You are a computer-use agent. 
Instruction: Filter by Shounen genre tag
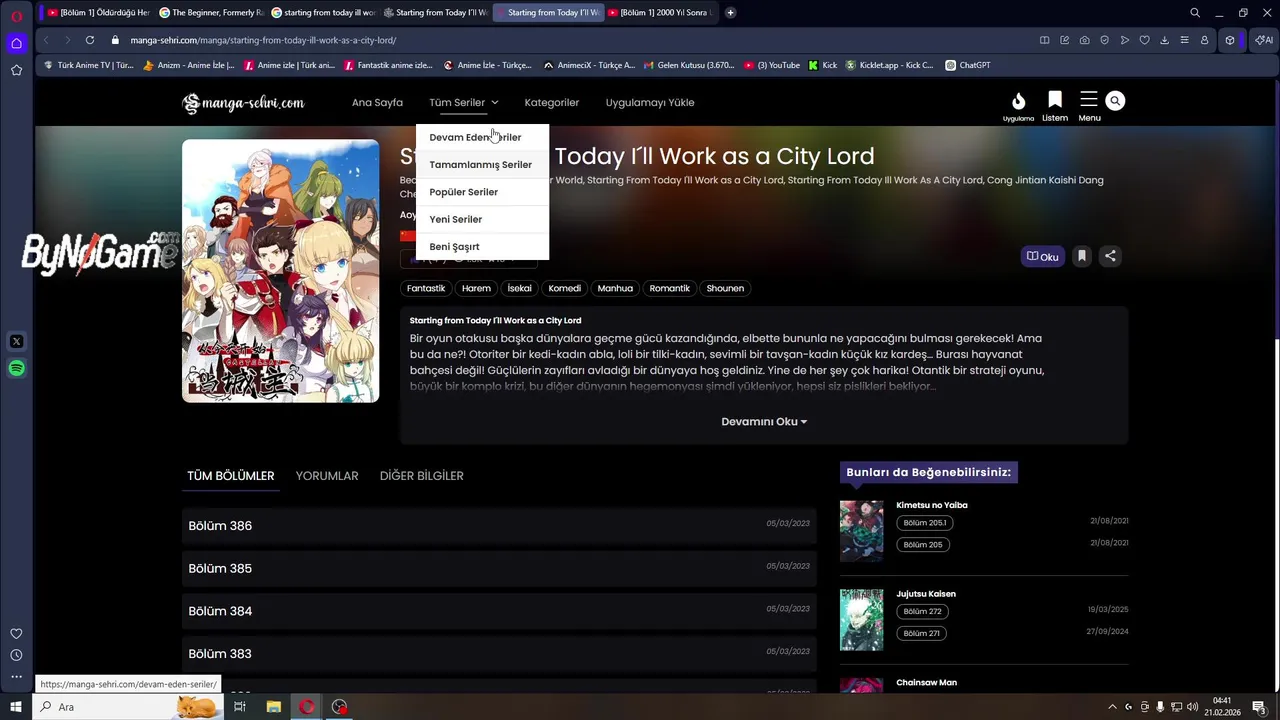tap(725, 288)
